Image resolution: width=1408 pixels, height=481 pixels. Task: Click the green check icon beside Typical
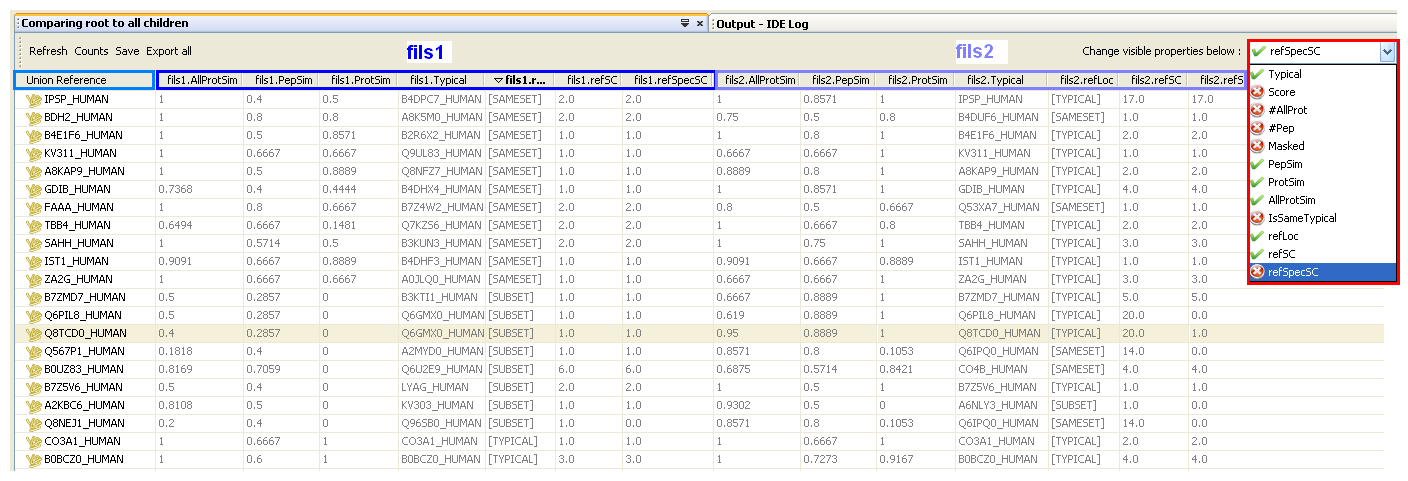[1257, 75]
